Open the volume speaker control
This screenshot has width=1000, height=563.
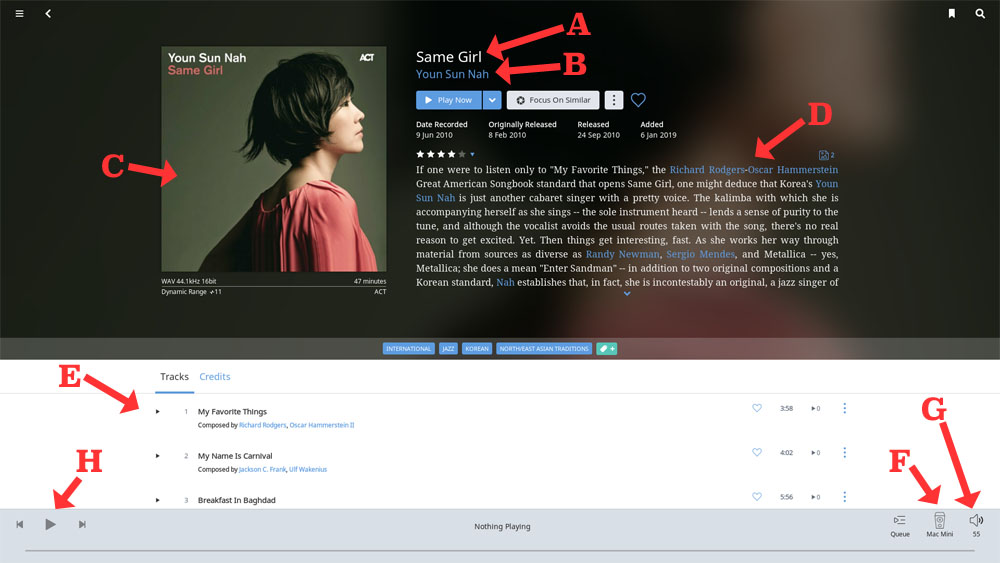tap(976, 520)
